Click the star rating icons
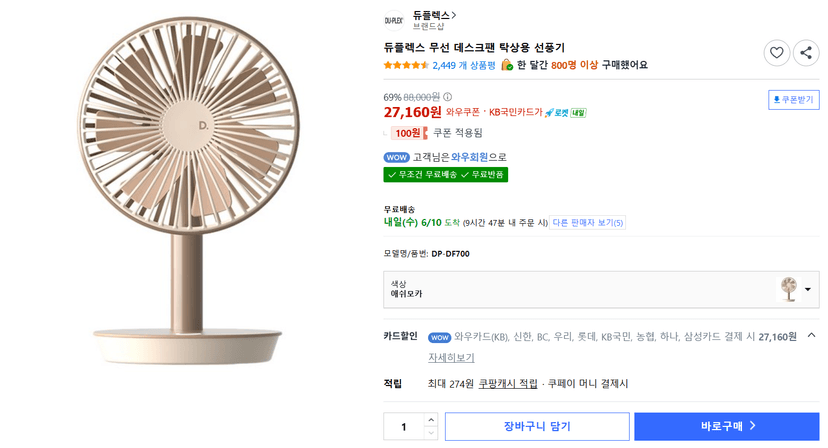Screen dimensions: 828x448 (x=406, y=66)
